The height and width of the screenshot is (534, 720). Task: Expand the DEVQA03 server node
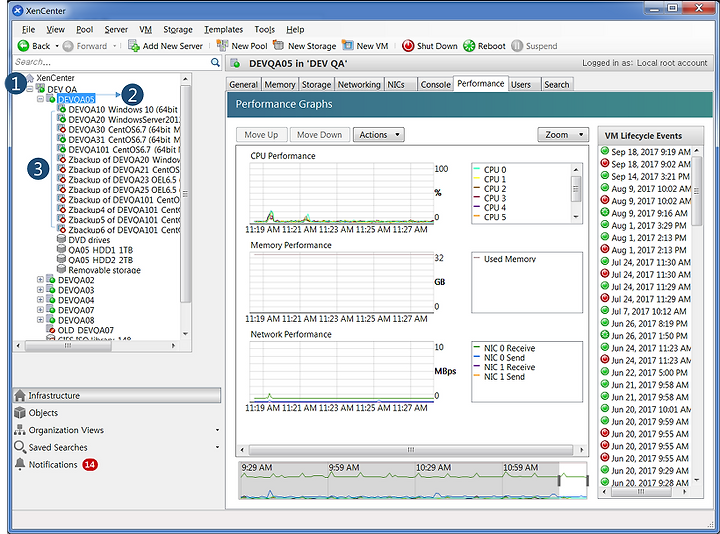pos(40,290)
